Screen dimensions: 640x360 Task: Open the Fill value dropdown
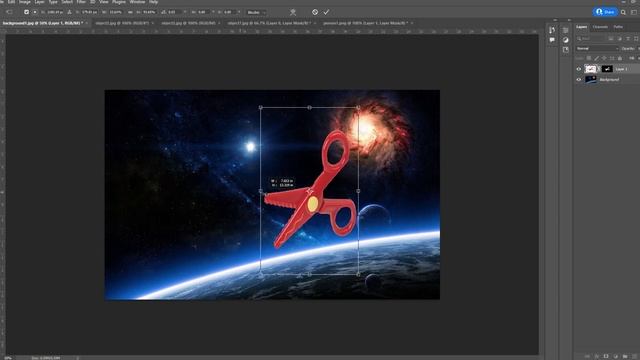(x=638, y=58)
